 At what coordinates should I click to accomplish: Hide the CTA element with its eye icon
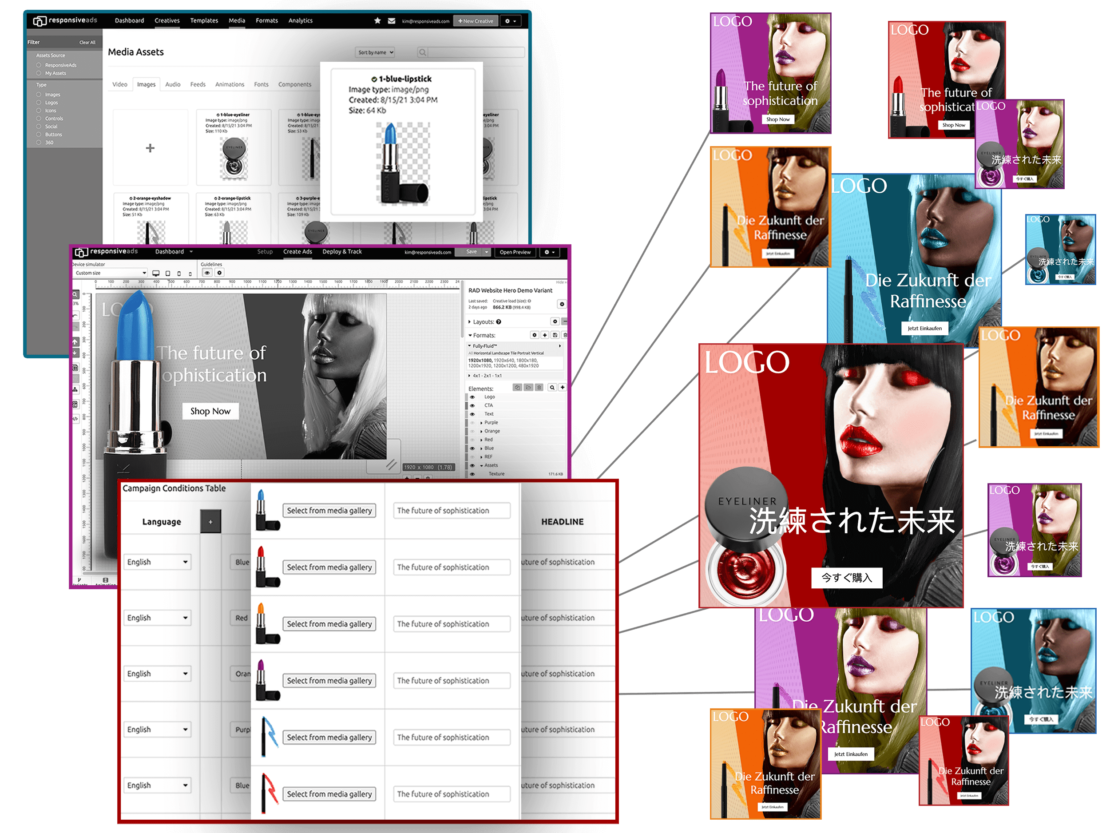[x=473, y=406]
